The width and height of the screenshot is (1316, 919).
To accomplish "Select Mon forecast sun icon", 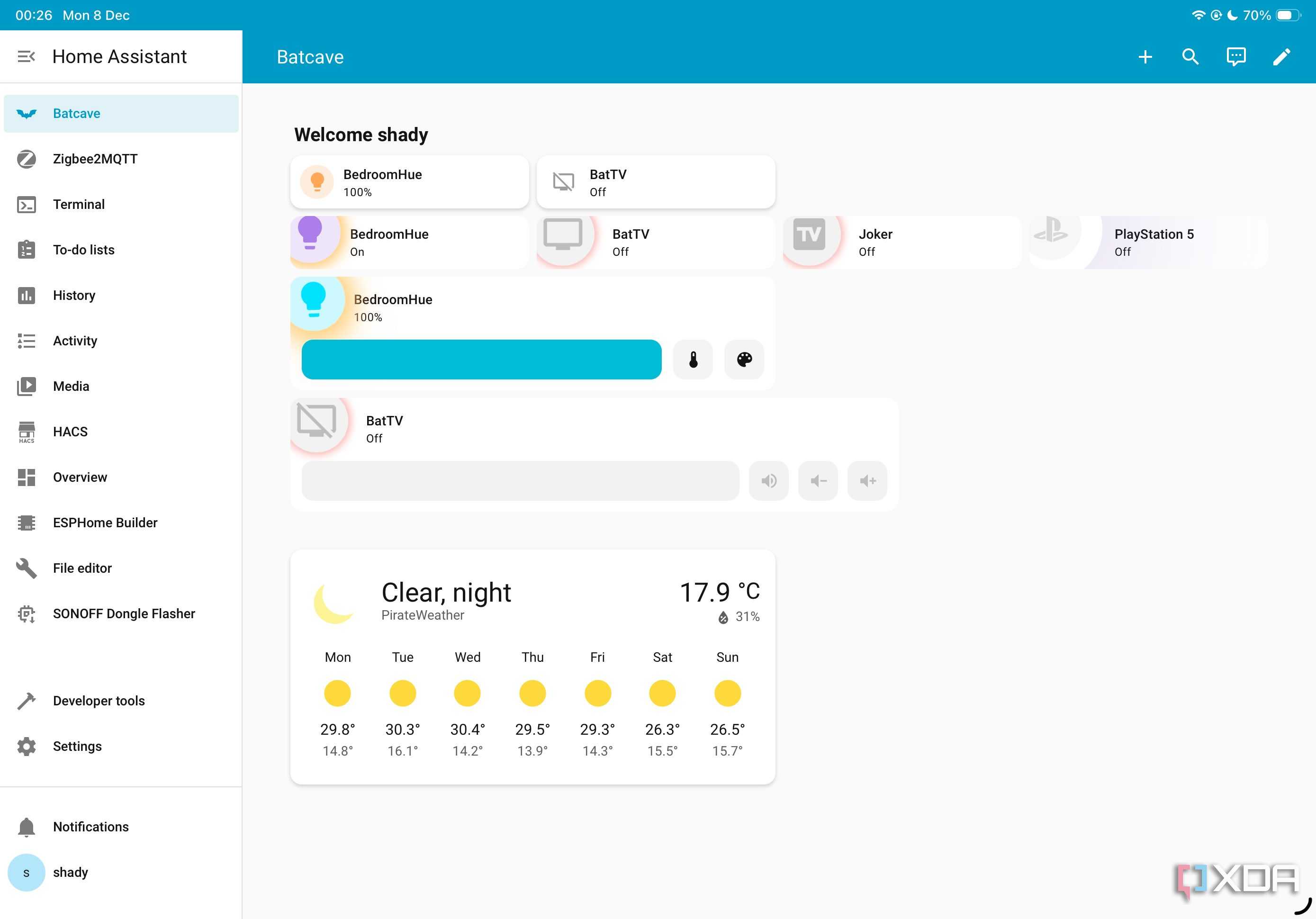I will point(337,694).
